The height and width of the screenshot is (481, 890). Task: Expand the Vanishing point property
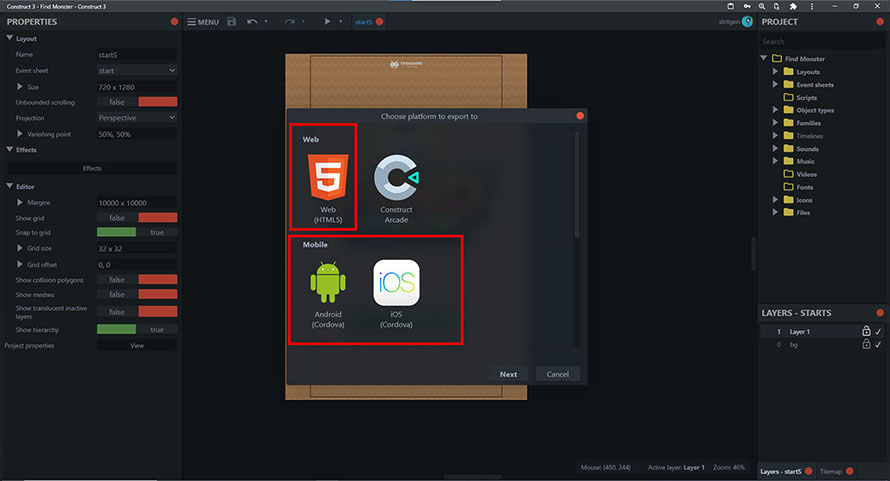pyautogui.click(x=20, y=134)
